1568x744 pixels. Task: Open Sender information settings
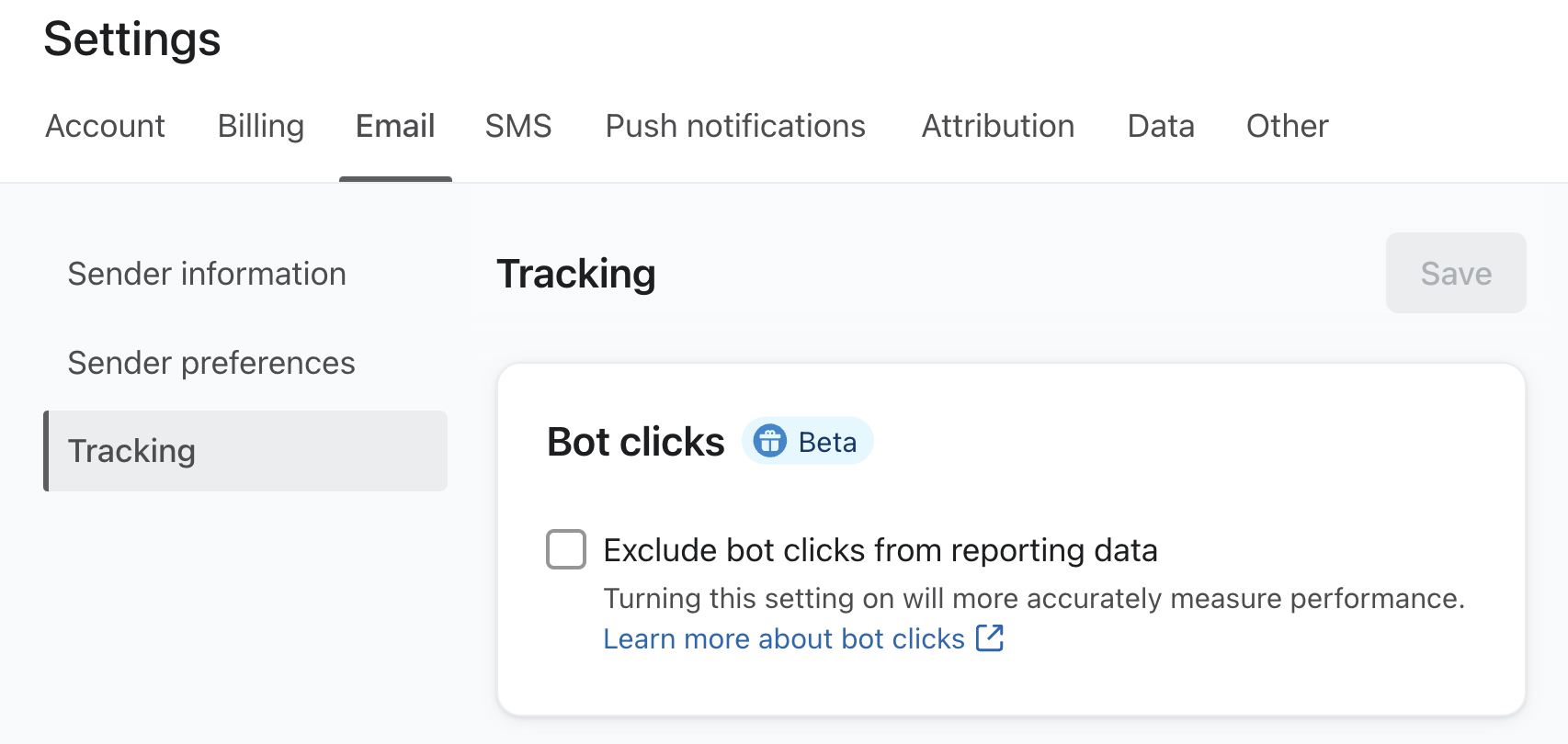(x=207, y=273)
